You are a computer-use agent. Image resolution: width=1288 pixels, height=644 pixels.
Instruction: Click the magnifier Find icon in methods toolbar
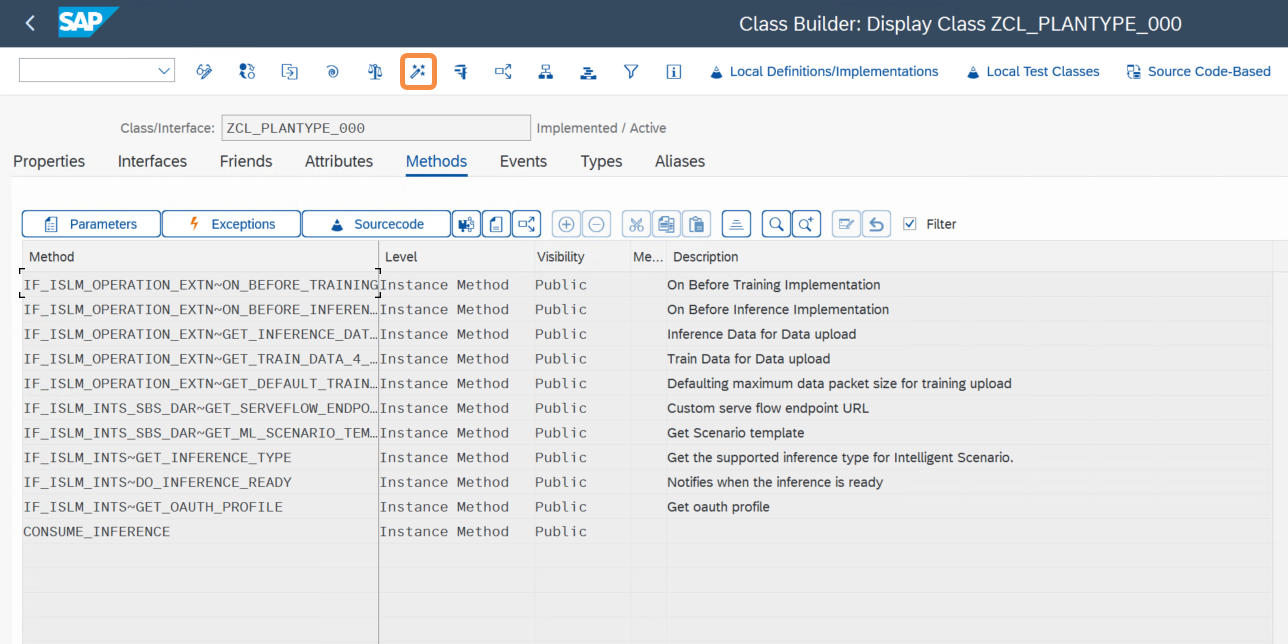point(776,224)
